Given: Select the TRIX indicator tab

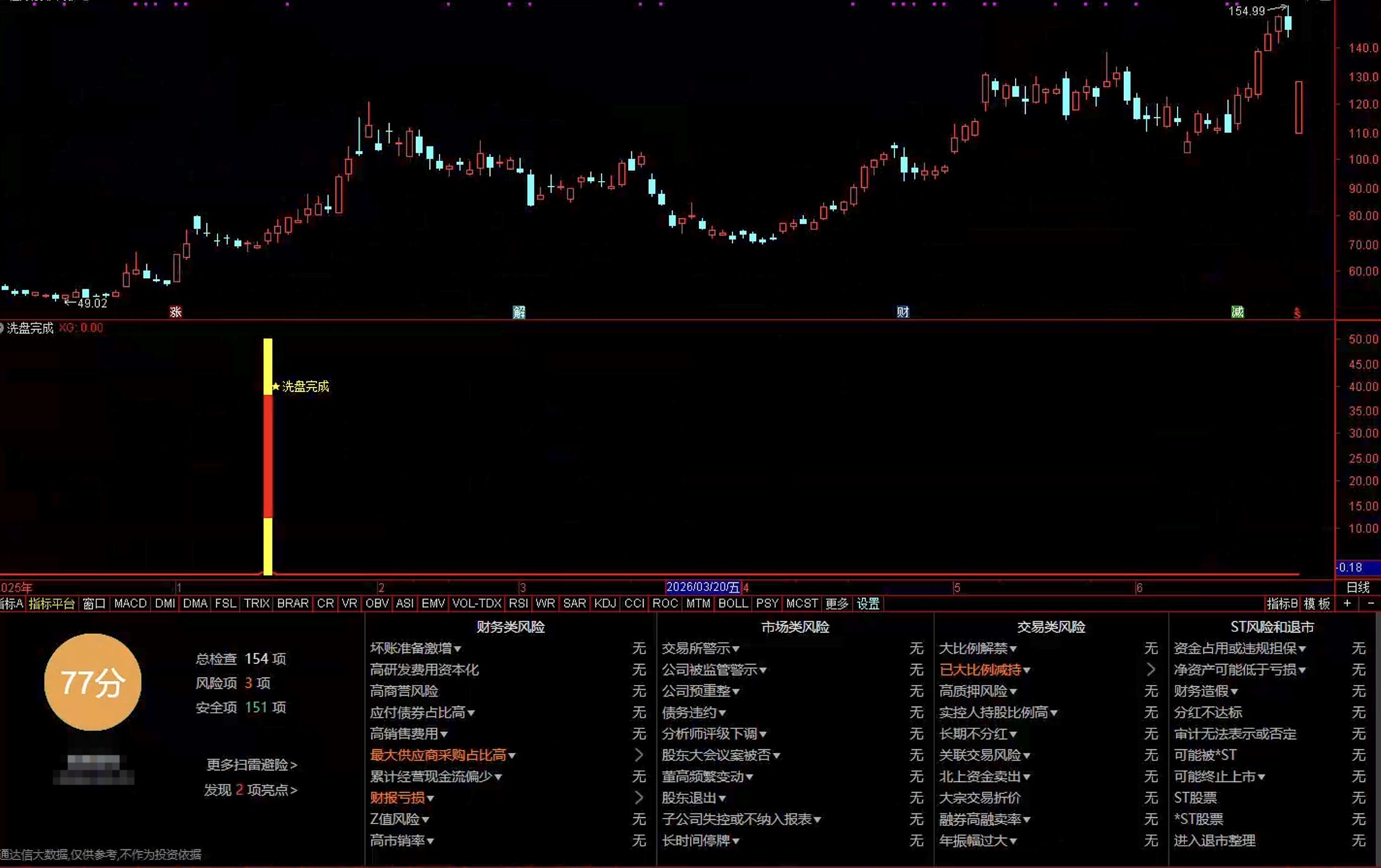Looking at the screenshot, I should (257, 603).
